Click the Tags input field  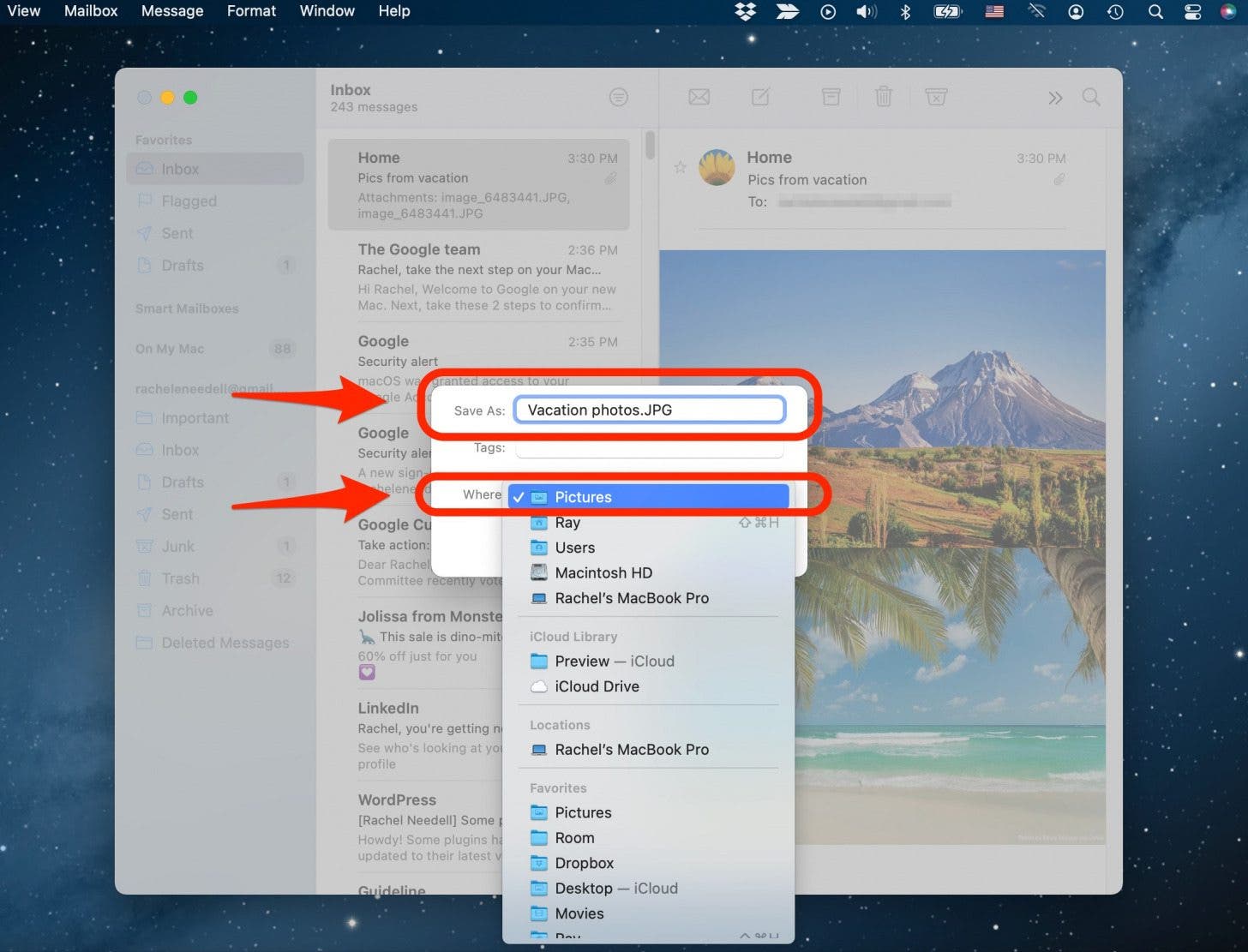click(x=649, y=448)
